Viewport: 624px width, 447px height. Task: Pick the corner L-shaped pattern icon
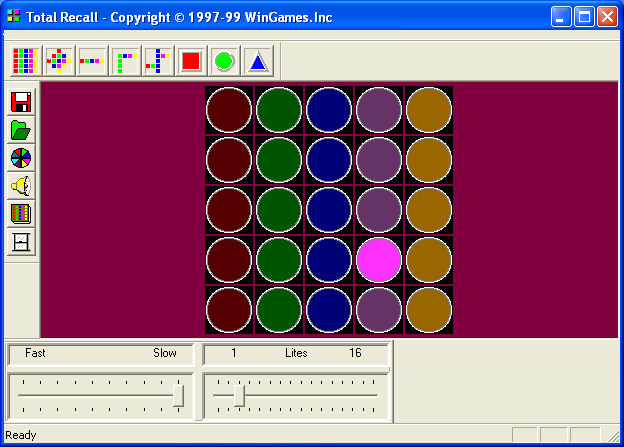(x=125, y=61)
